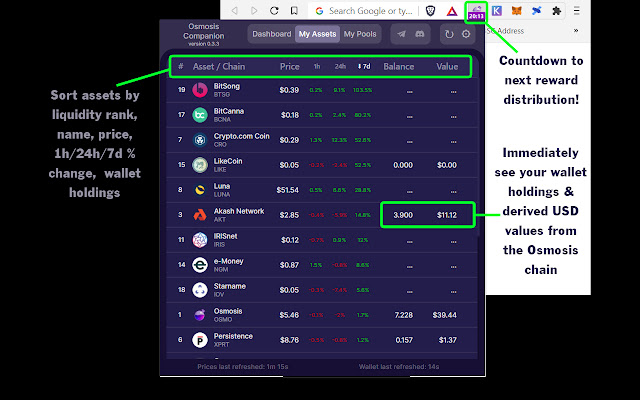Click the Persistence token logo

pyautogui.click(x=200, y=340)
